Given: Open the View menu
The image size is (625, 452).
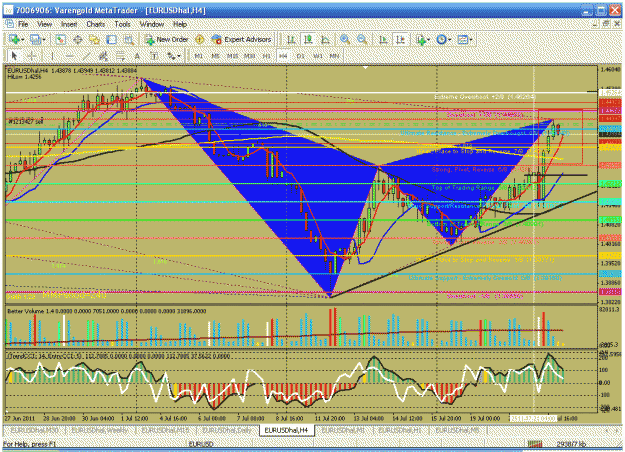Looking at the screenshot, I should 45,24.
